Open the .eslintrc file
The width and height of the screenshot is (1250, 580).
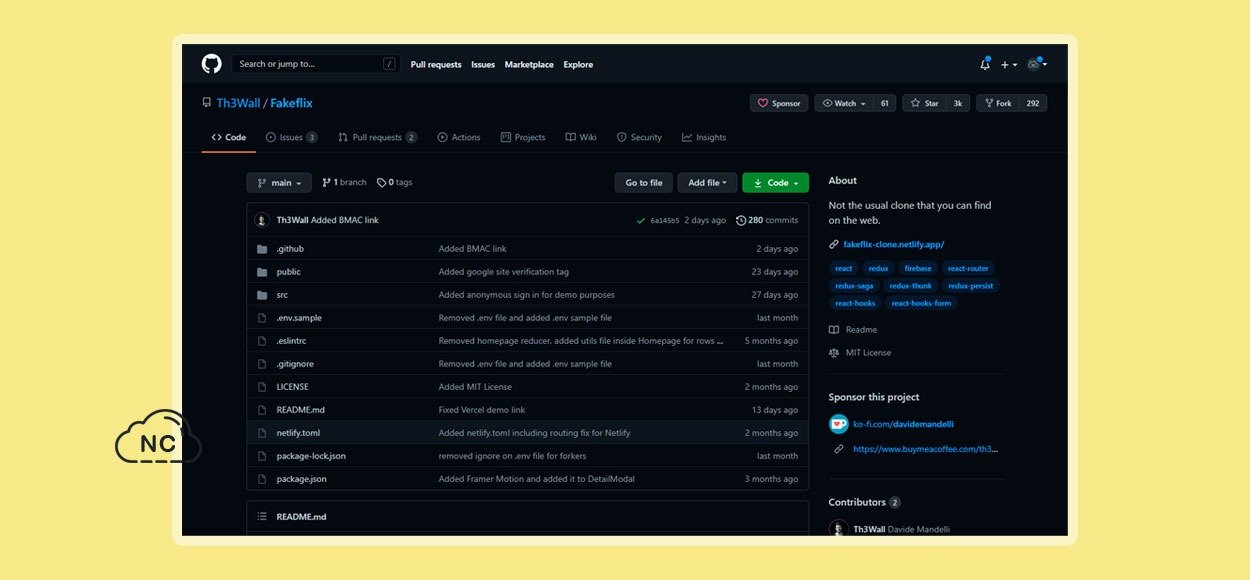point(291,341)
